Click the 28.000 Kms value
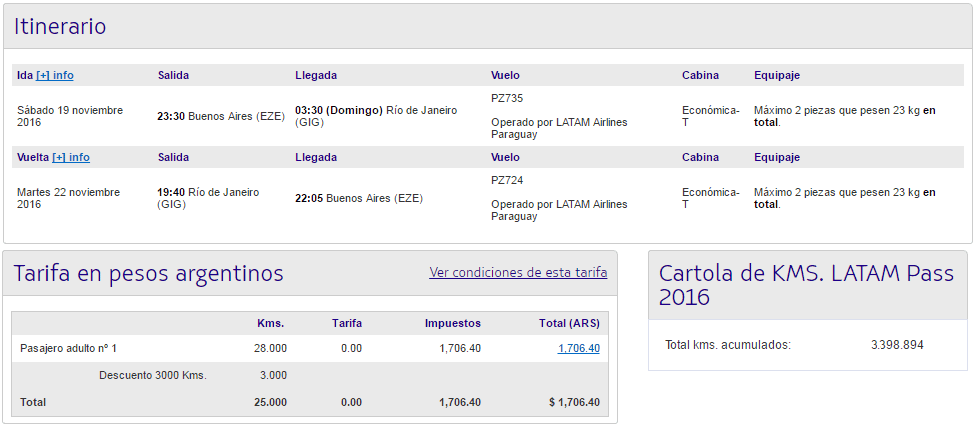This screenshot has height=425, width=977. point(270,348)
